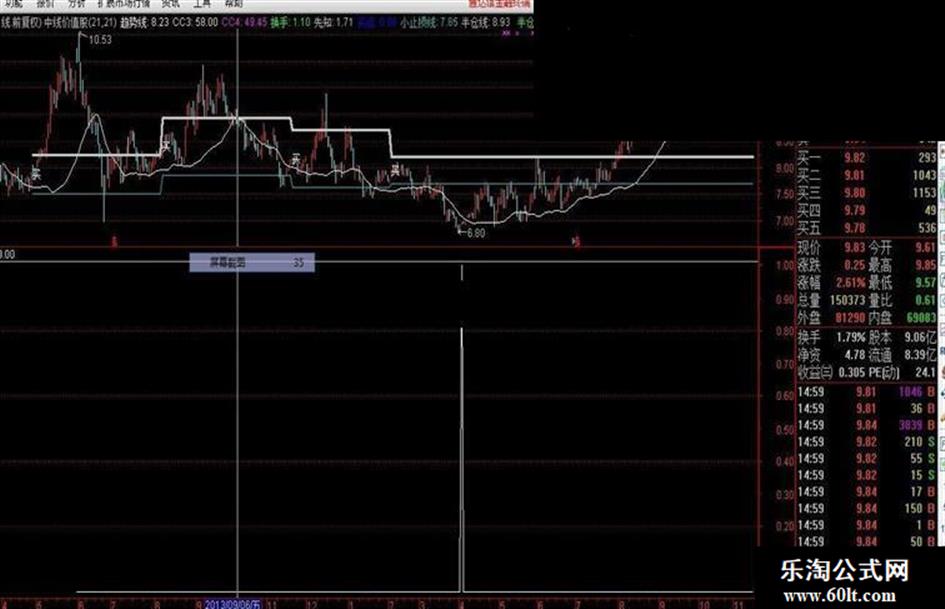Click the 6.80 low price label
This screenshot has width=945, height=609.
coord(476,233)
